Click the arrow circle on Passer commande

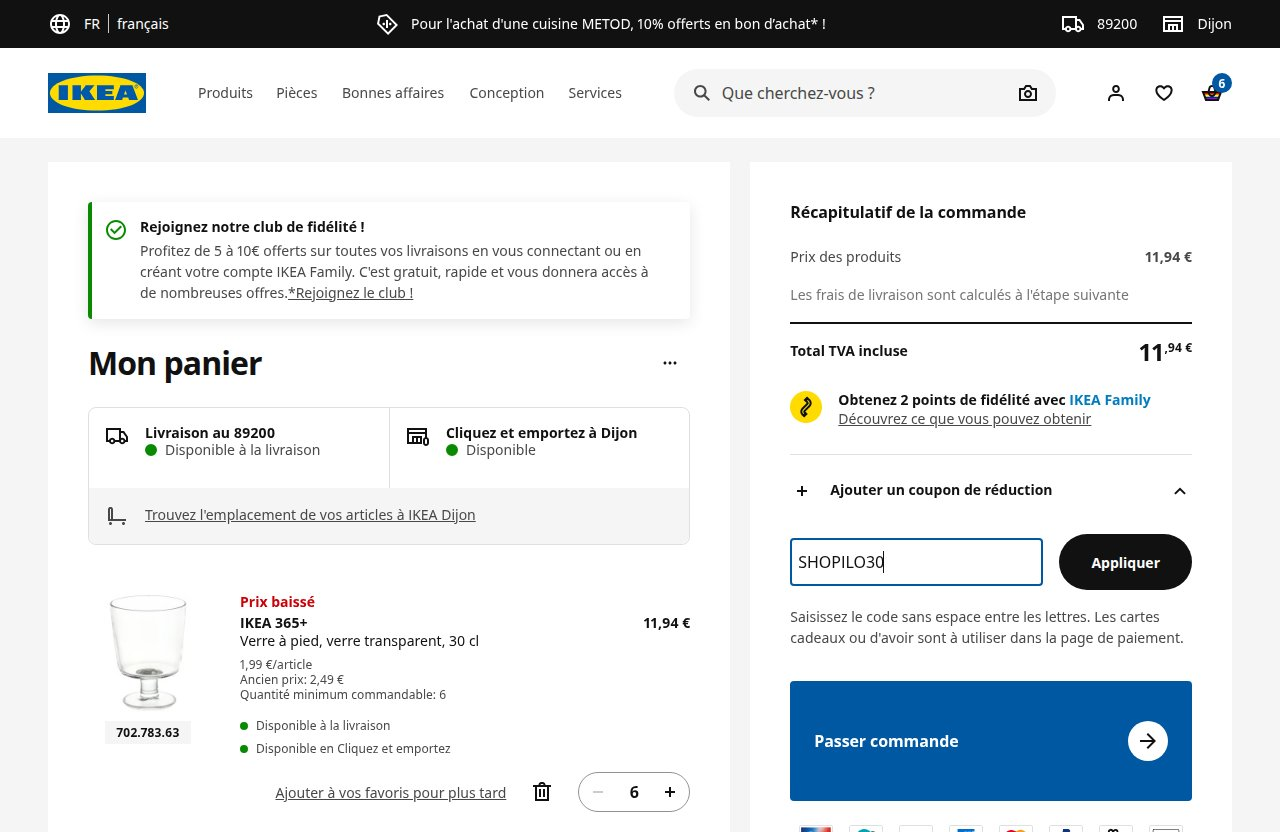click(1148, 741)
